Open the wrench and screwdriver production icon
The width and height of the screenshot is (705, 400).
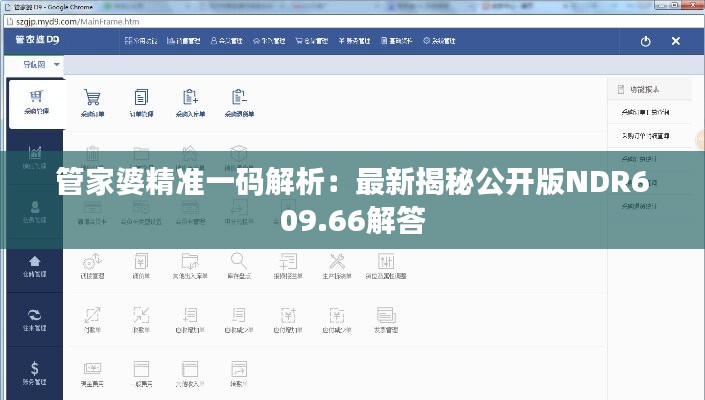click(x=337, y=261)
